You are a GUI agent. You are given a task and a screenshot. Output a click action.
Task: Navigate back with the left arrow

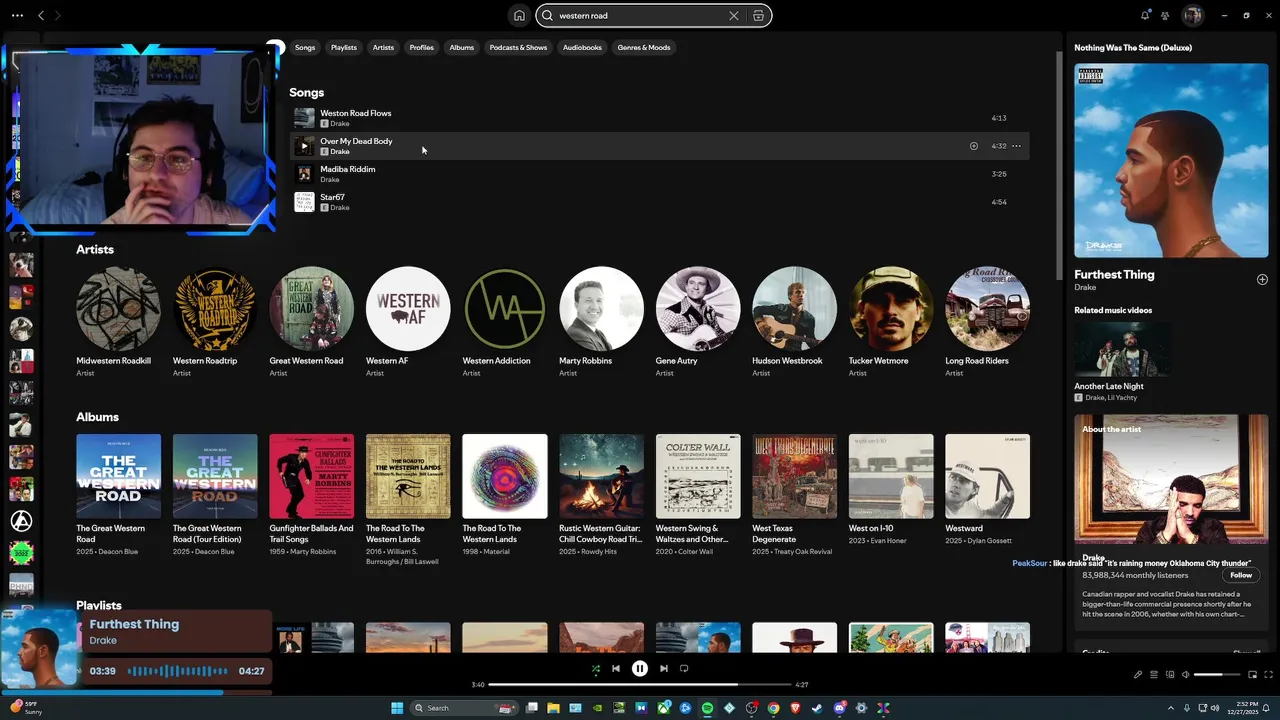tap(41, 15)
